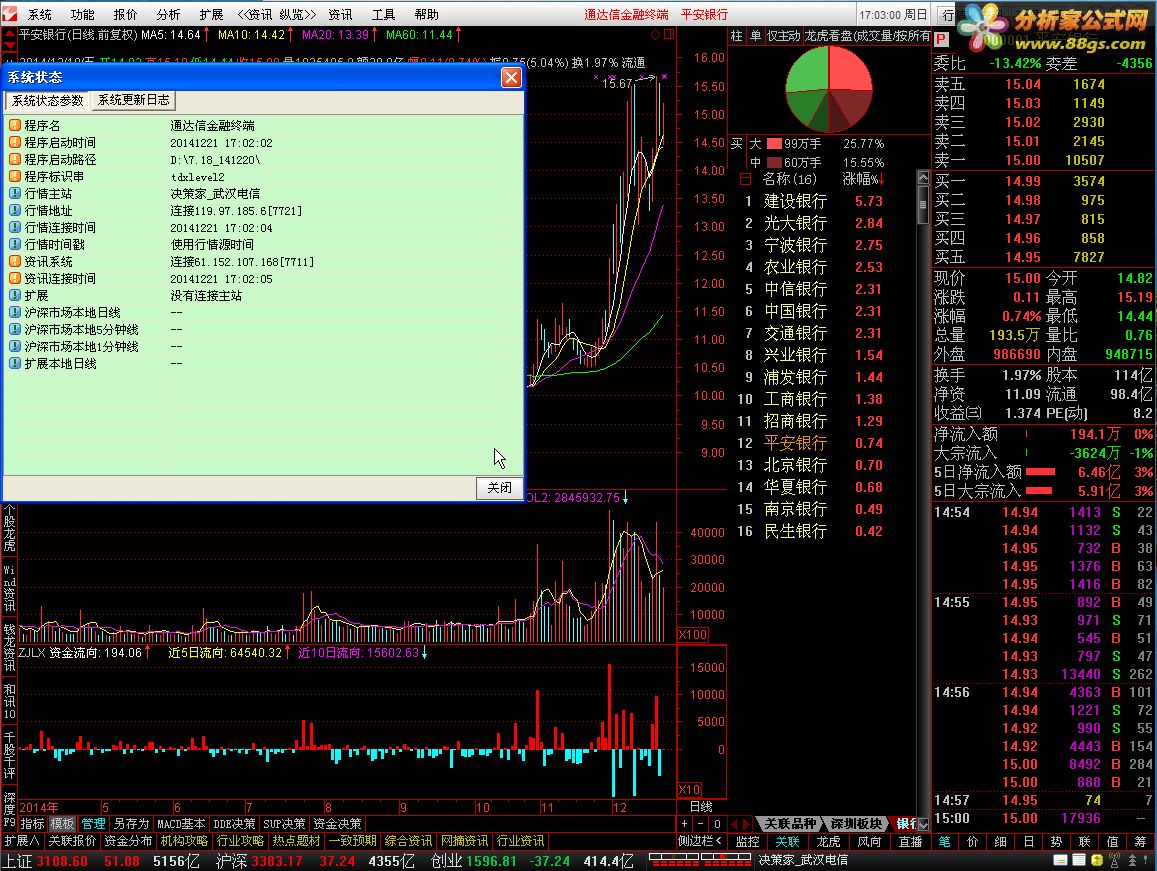1157x871 pixels.
Task: Expand the tab list dropdown beside 银行 tab
Action: (924, 824)
